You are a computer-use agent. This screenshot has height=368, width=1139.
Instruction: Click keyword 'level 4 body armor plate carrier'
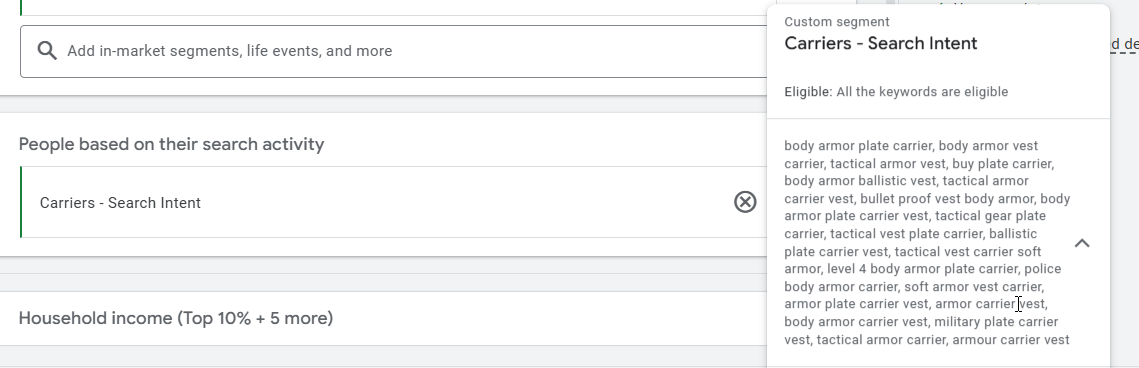pyautogui.click(x=923, y=269)
